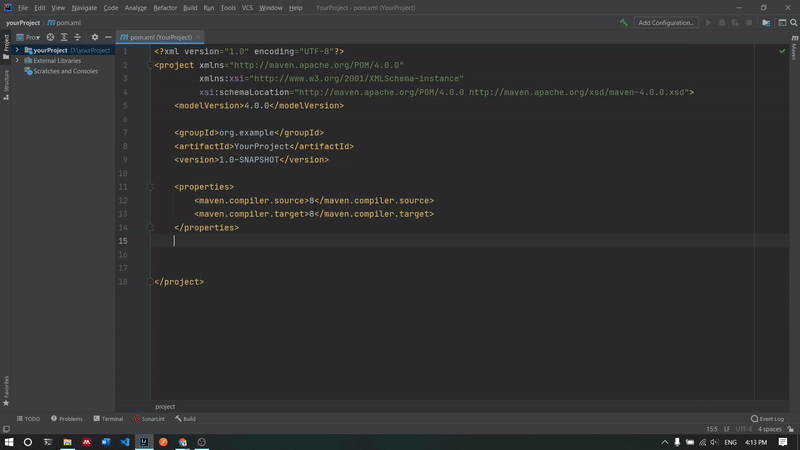Open the 4 spaces indent dropdown
The width and height of the screenshot is (800, 450).
(x=769, y=429)
